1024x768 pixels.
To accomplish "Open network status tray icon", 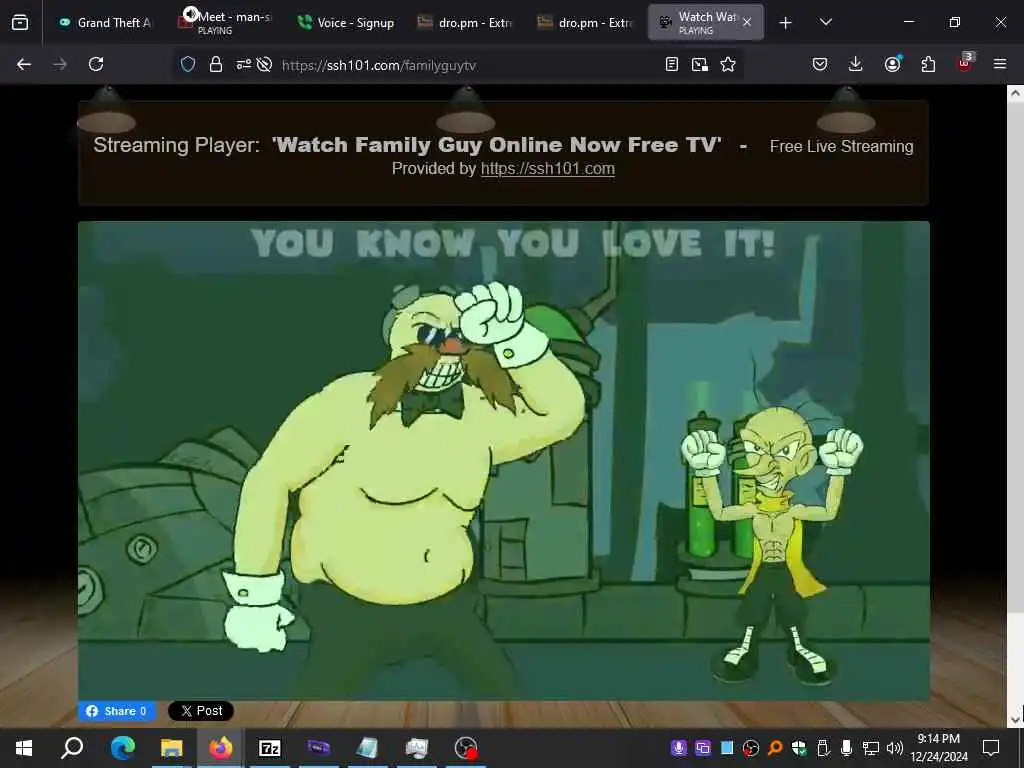I will click(871, 748).
